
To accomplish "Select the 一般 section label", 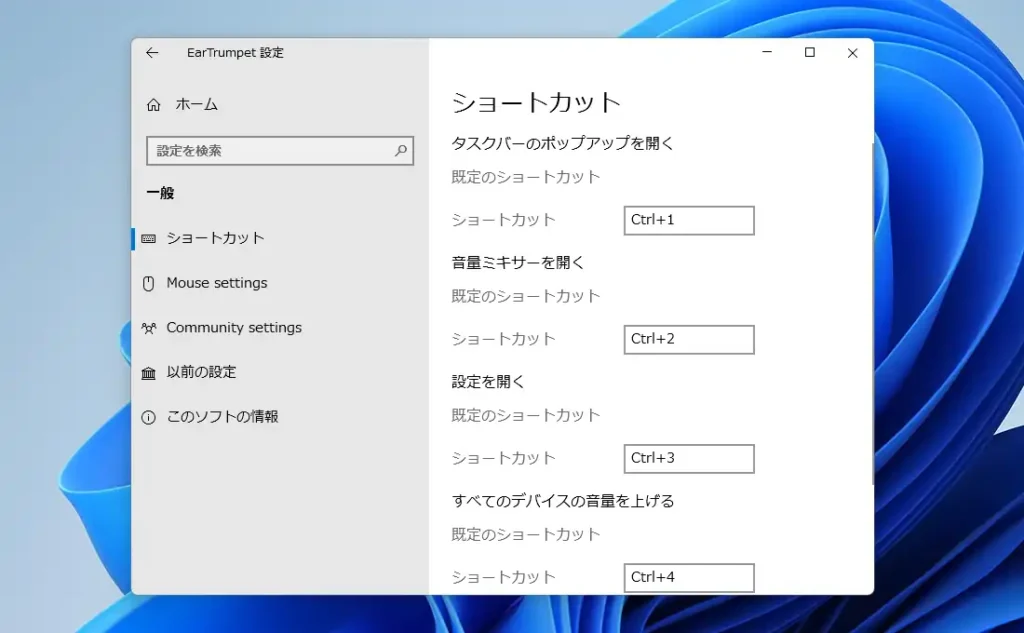I will (159, 193).
